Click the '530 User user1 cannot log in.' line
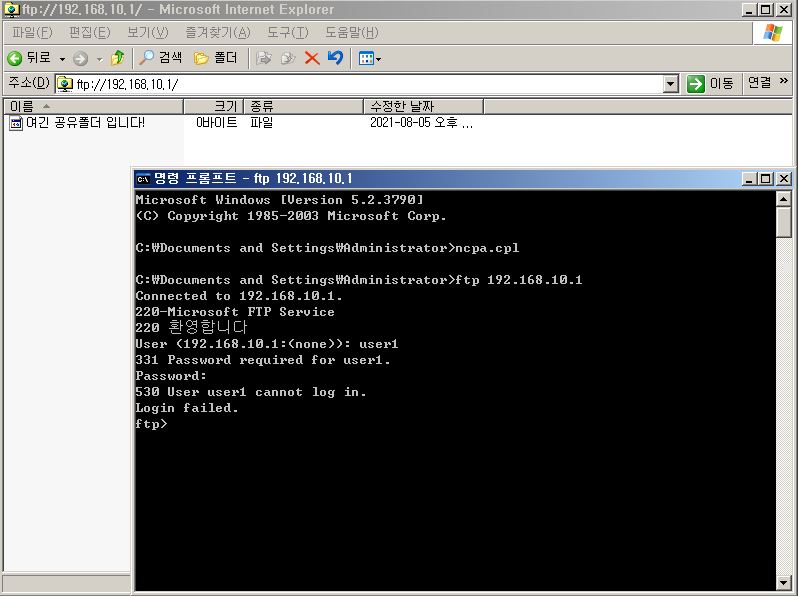 coord(250,392)
